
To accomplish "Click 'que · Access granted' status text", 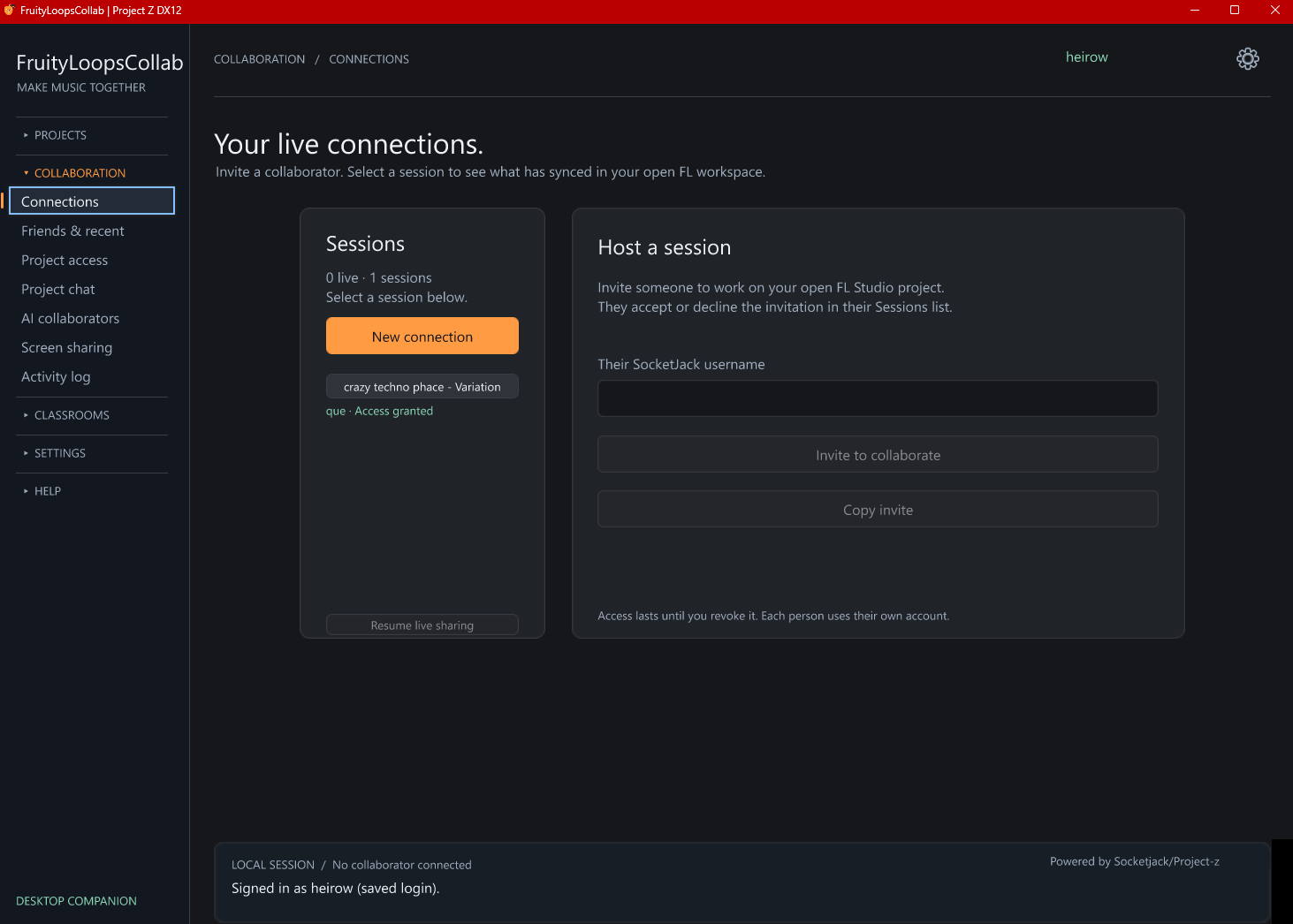I will (379, 411).
